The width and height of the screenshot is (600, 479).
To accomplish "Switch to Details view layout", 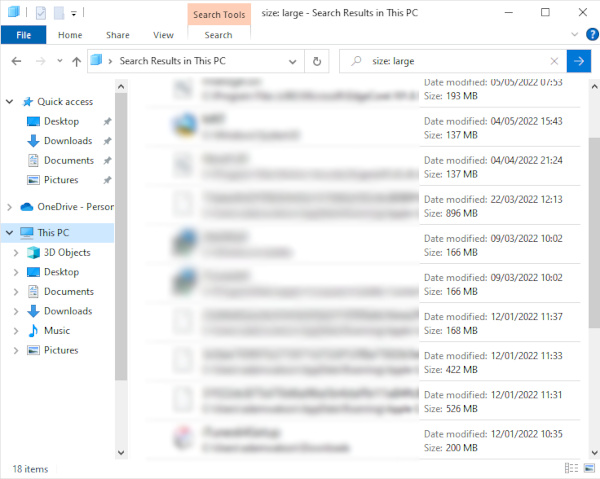I will pos(571,468).
